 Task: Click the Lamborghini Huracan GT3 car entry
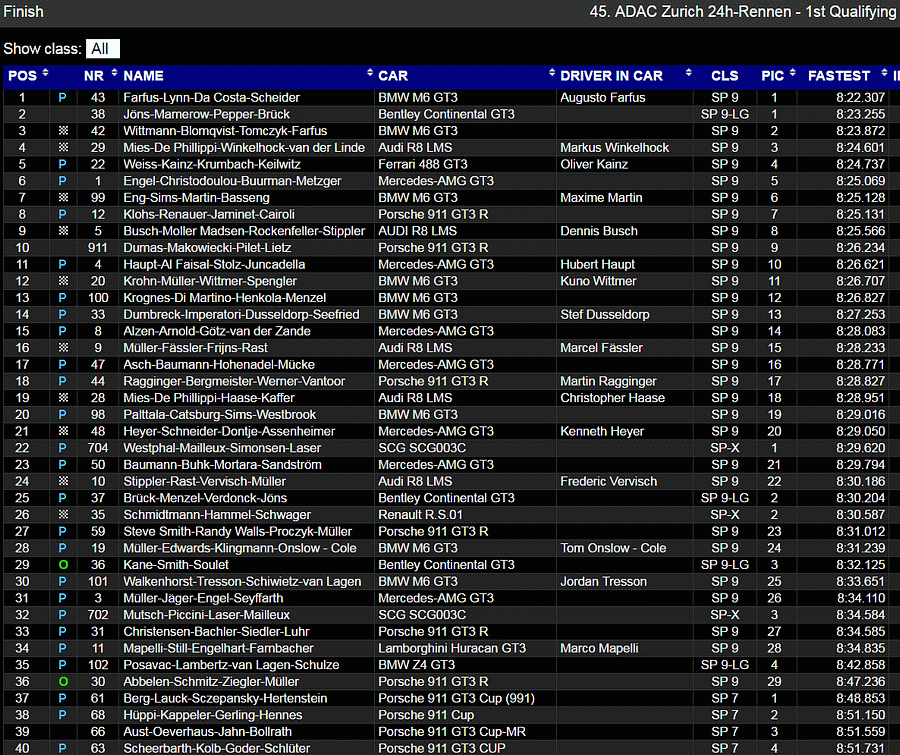pyautogui.click(x=452, y=648)
